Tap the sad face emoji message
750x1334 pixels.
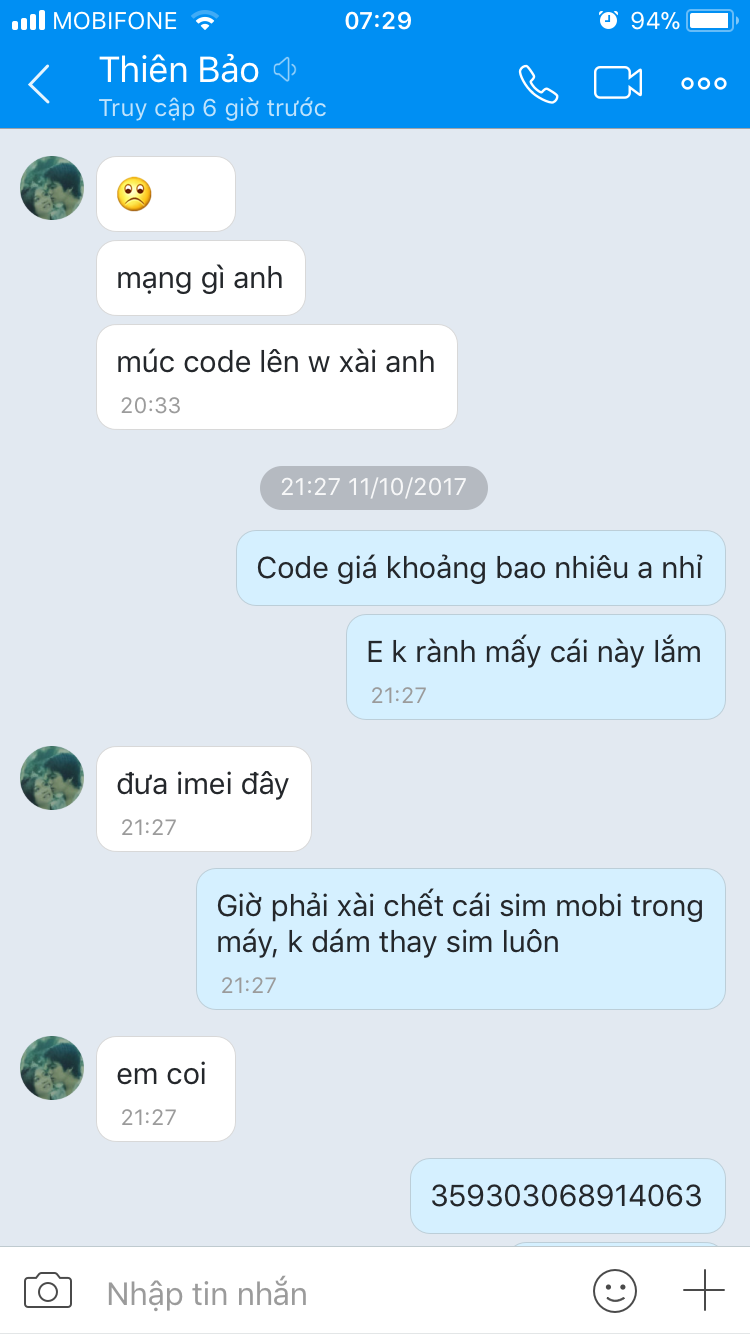coord(166,194)
